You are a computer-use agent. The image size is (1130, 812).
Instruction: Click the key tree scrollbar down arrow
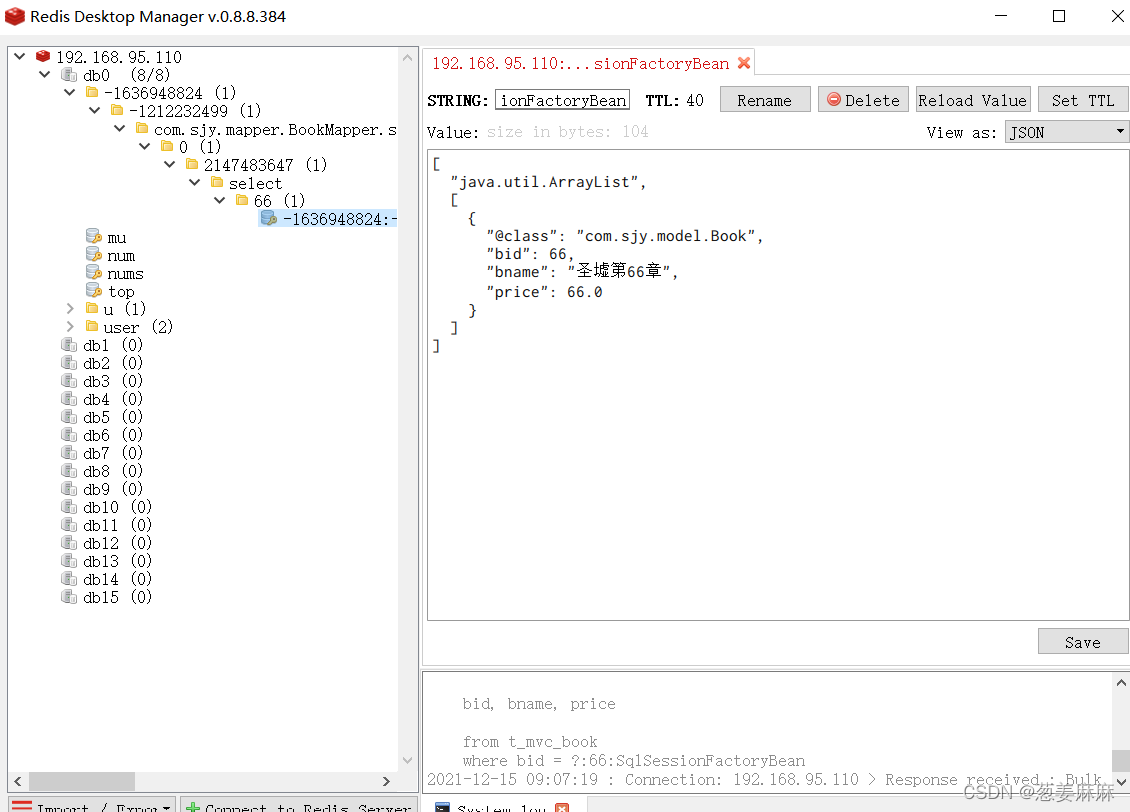[407, 760]
